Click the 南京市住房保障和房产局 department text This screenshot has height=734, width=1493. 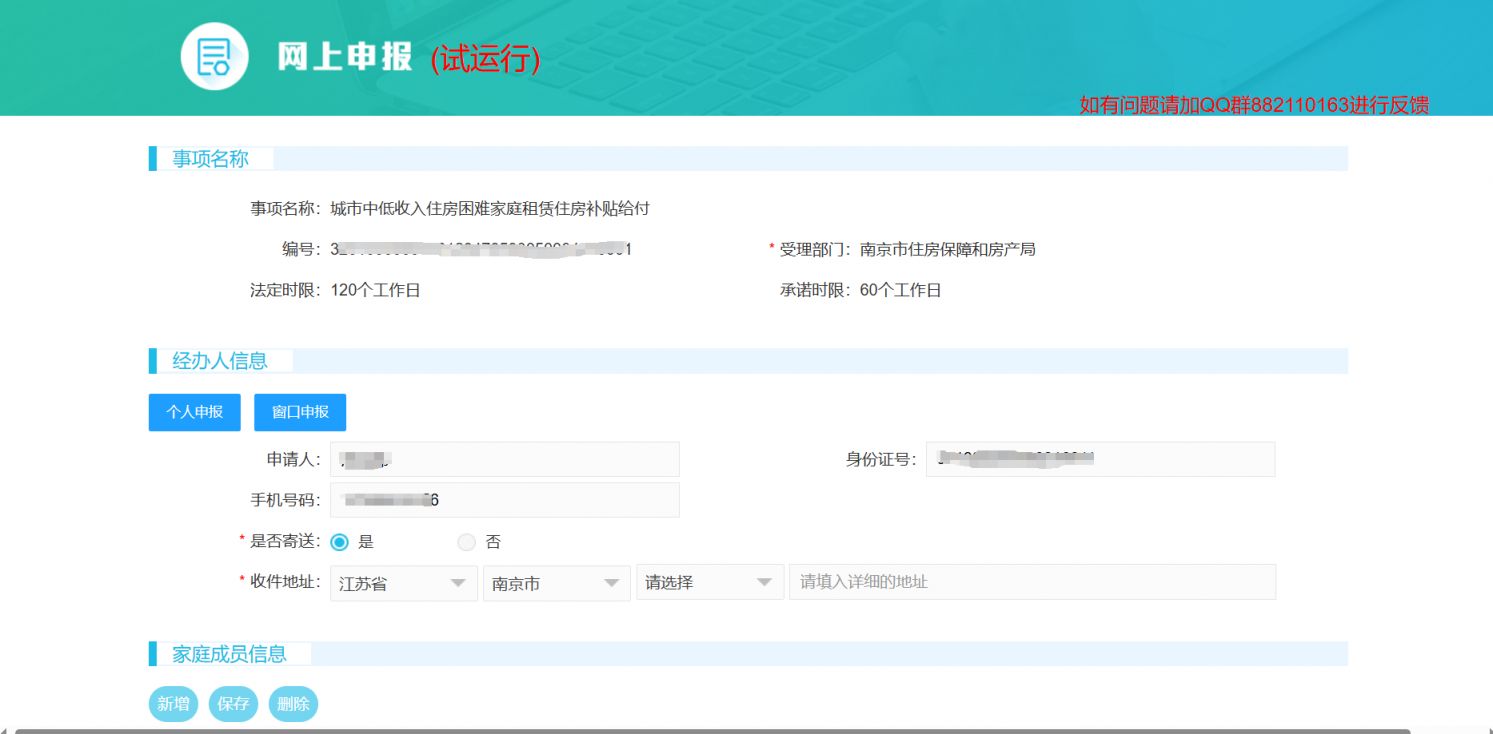coord(948,250)
